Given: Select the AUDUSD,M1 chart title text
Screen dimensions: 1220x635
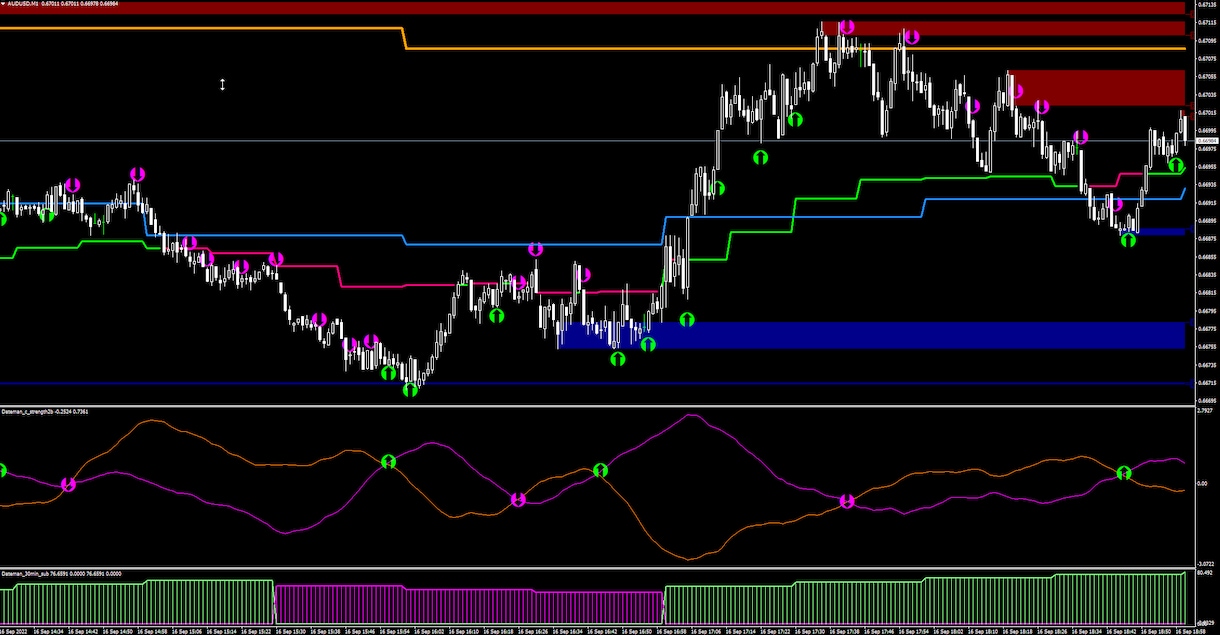Looking at the screenshot, I should click(x=24, y=4).
